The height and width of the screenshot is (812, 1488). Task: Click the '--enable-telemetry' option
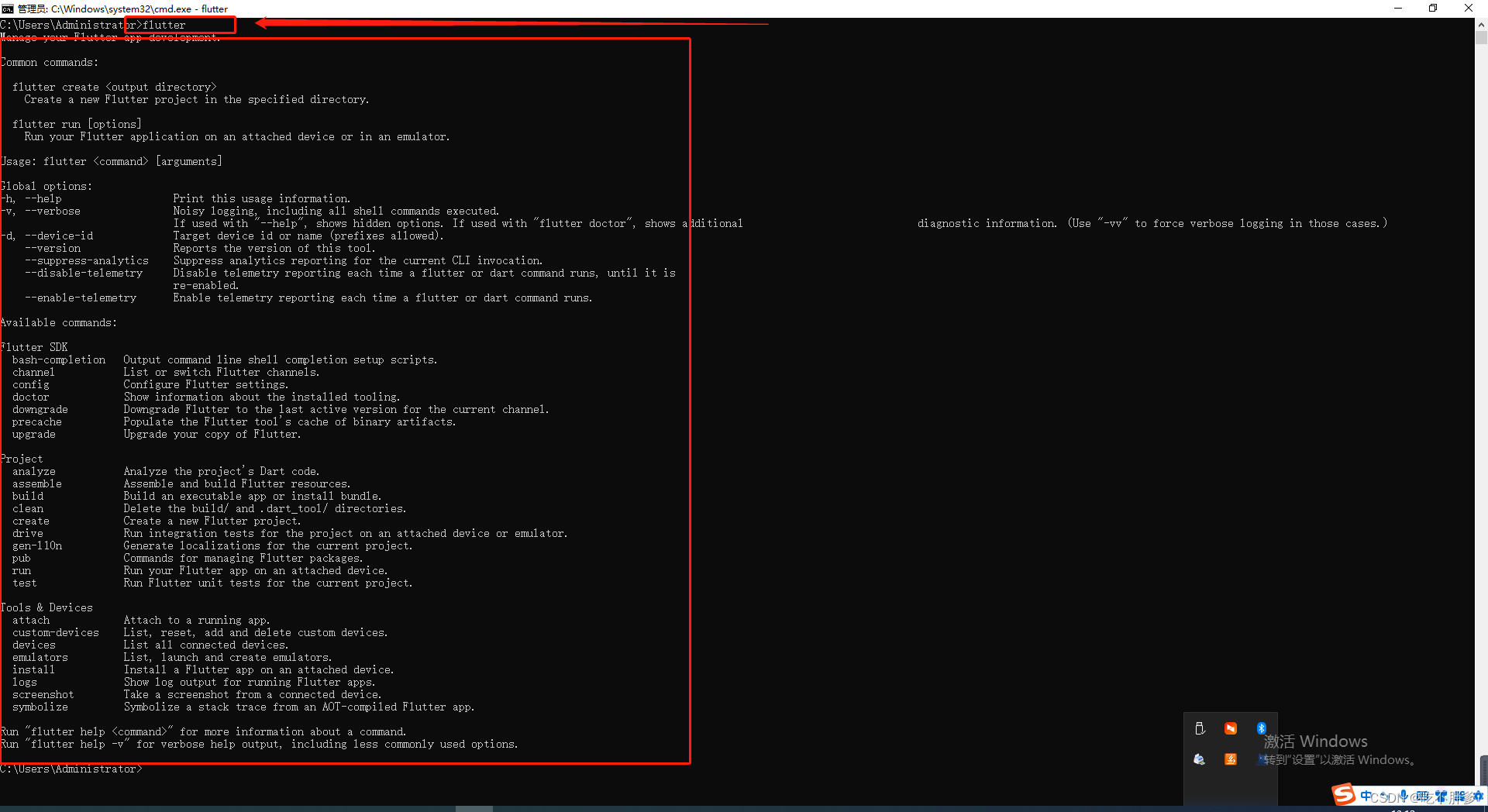click(81, 298)
